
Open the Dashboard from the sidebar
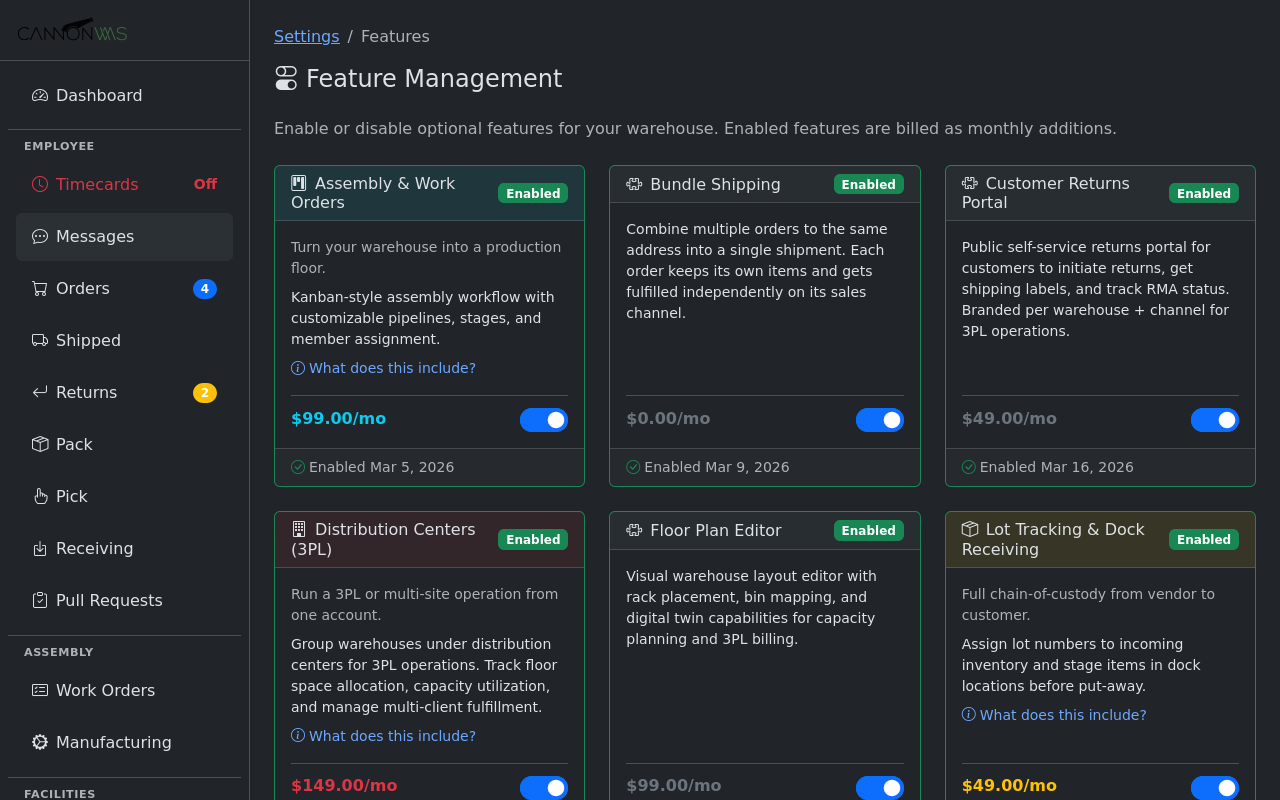tap(39, 95)
